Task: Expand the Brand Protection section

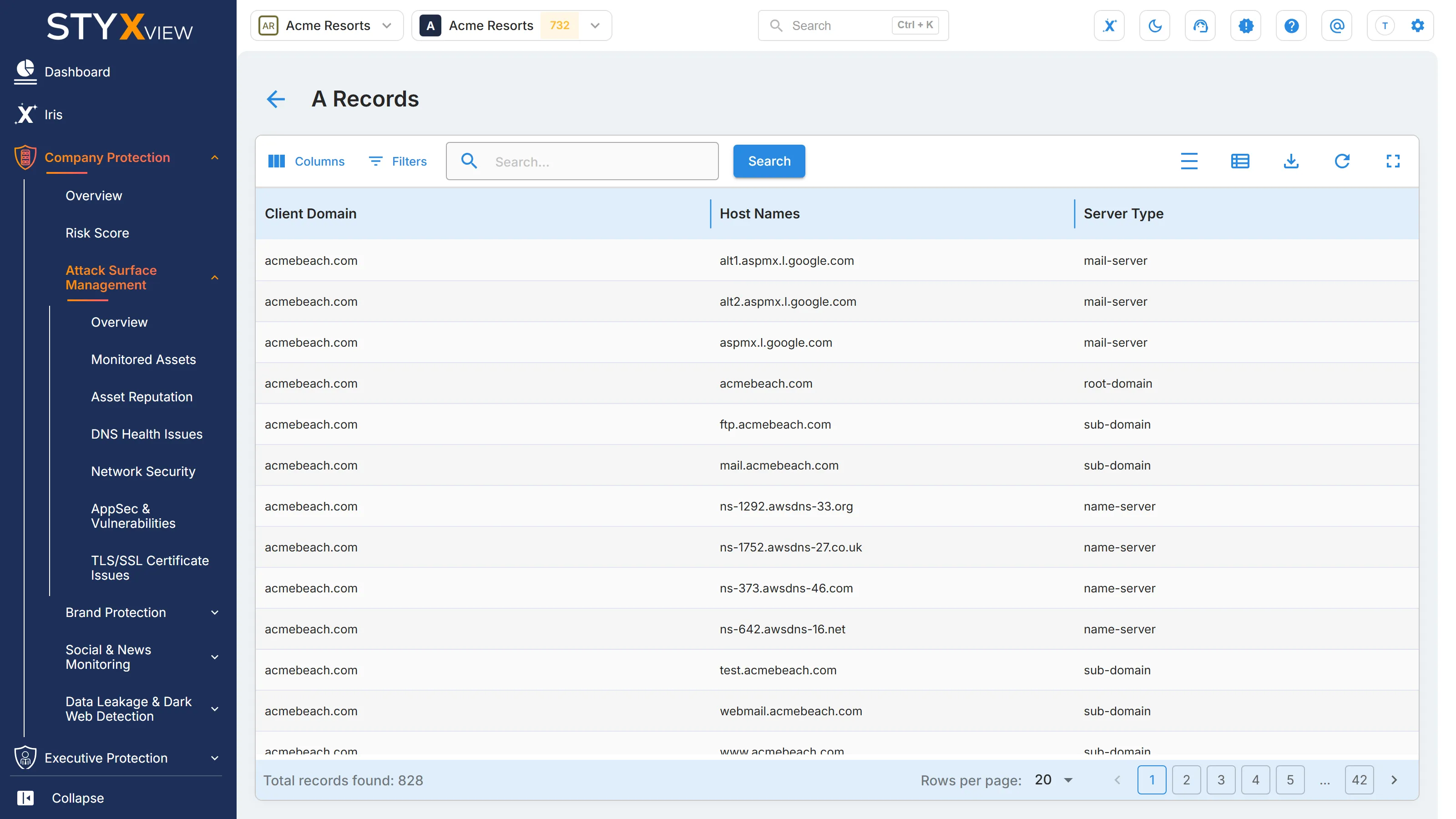Action: click(215, 613)
